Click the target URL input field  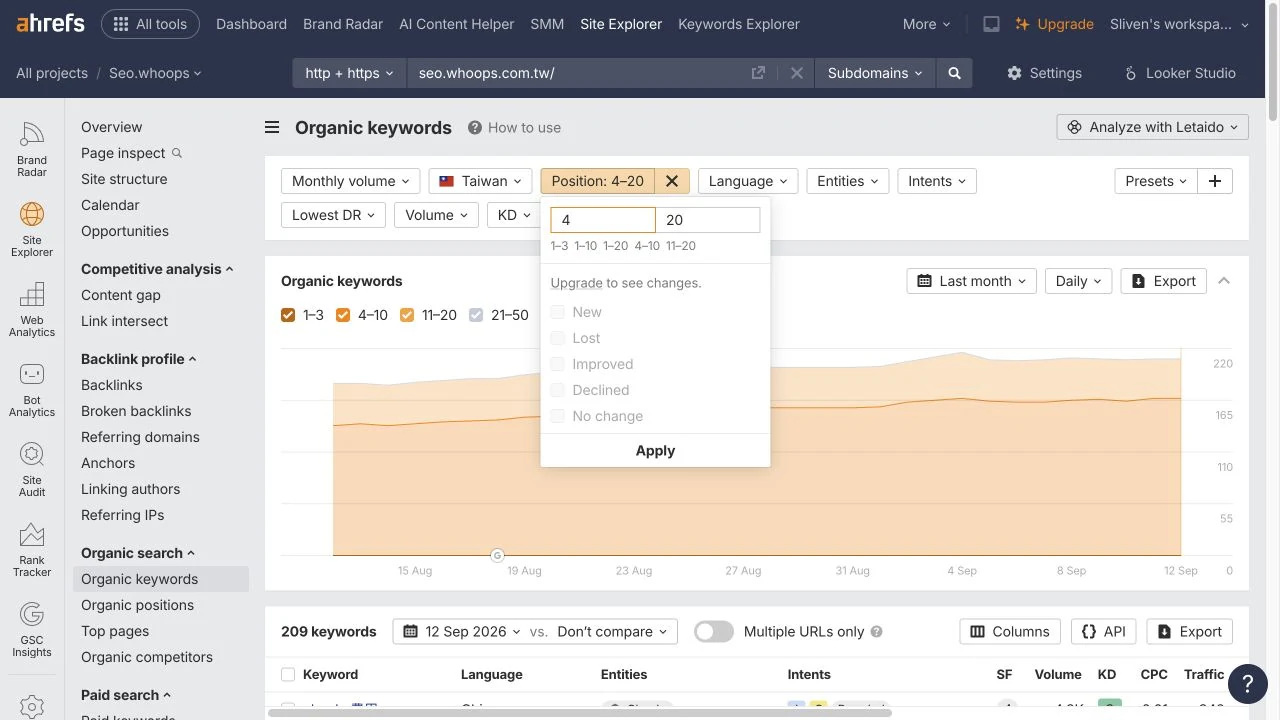580,73
